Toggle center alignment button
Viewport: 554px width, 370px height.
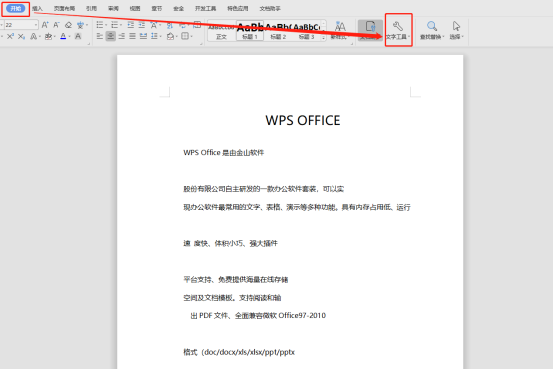(111, 36)
